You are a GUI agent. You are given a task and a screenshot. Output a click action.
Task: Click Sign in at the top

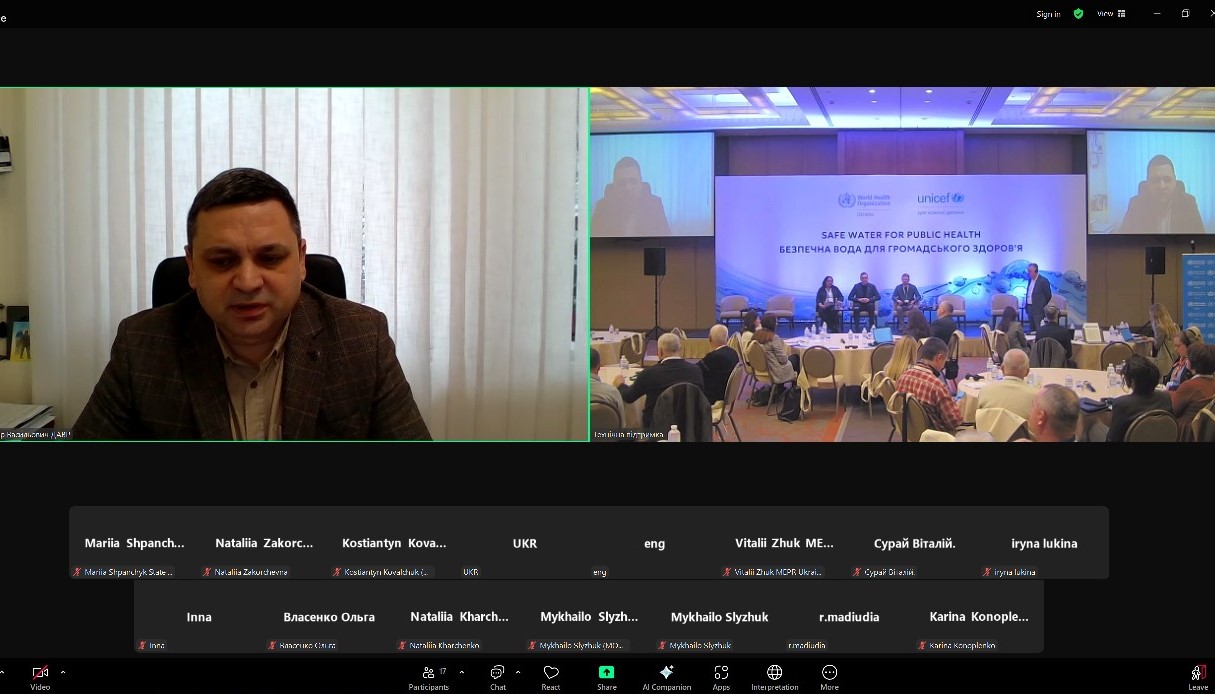1048,14
